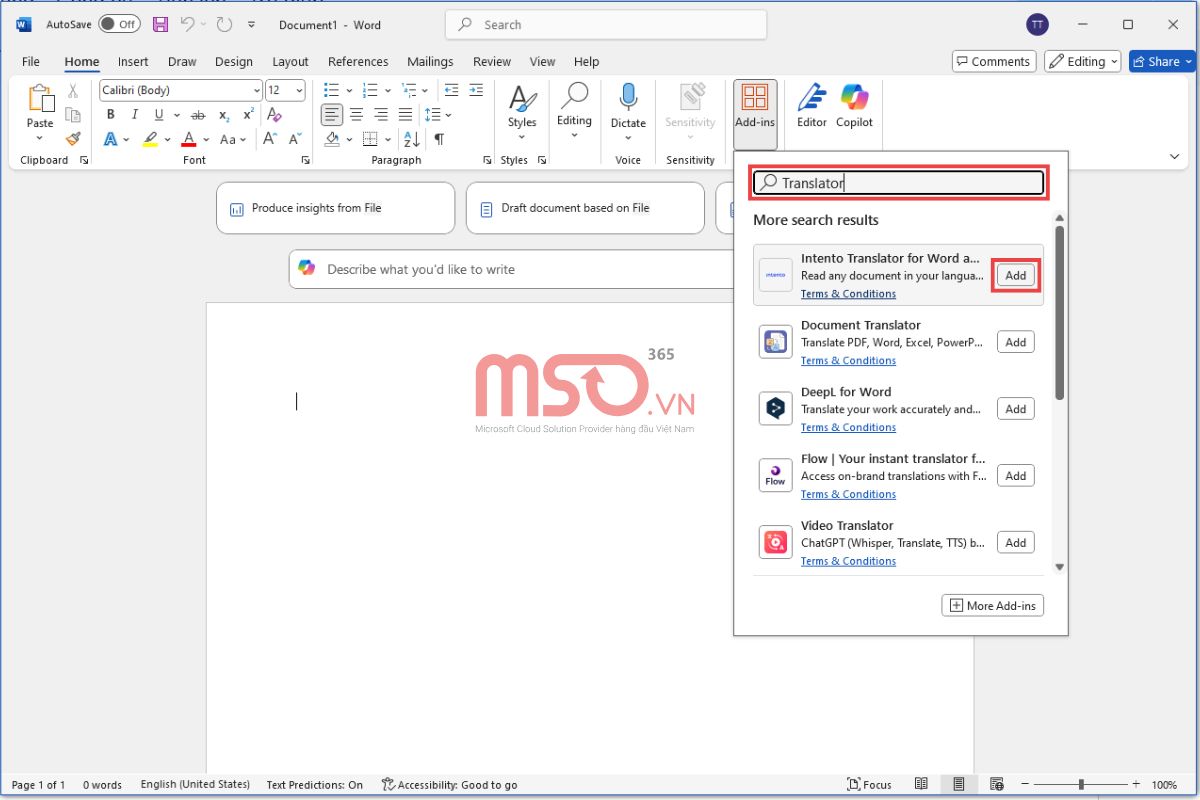
Task: Toggle Show/Hide paragraph marks
Action: (x=439, y=139)
